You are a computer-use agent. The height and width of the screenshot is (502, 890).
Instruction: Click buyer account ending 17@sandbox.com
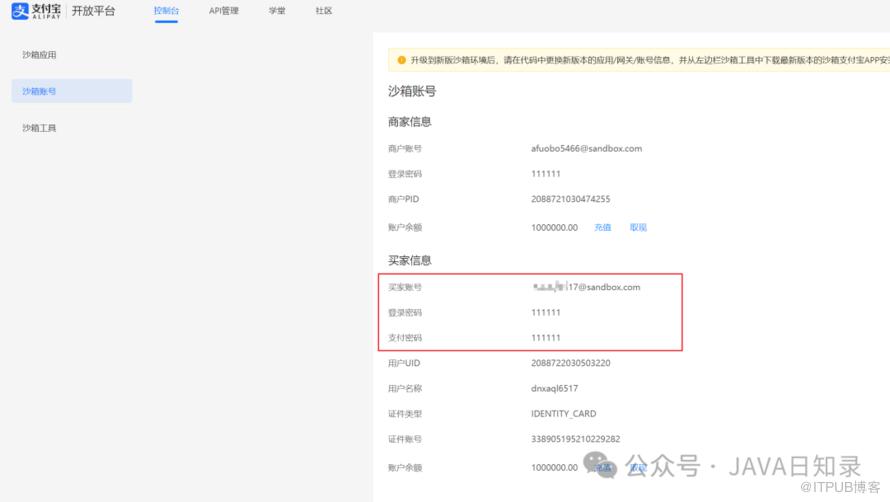(x=586, y=287)
